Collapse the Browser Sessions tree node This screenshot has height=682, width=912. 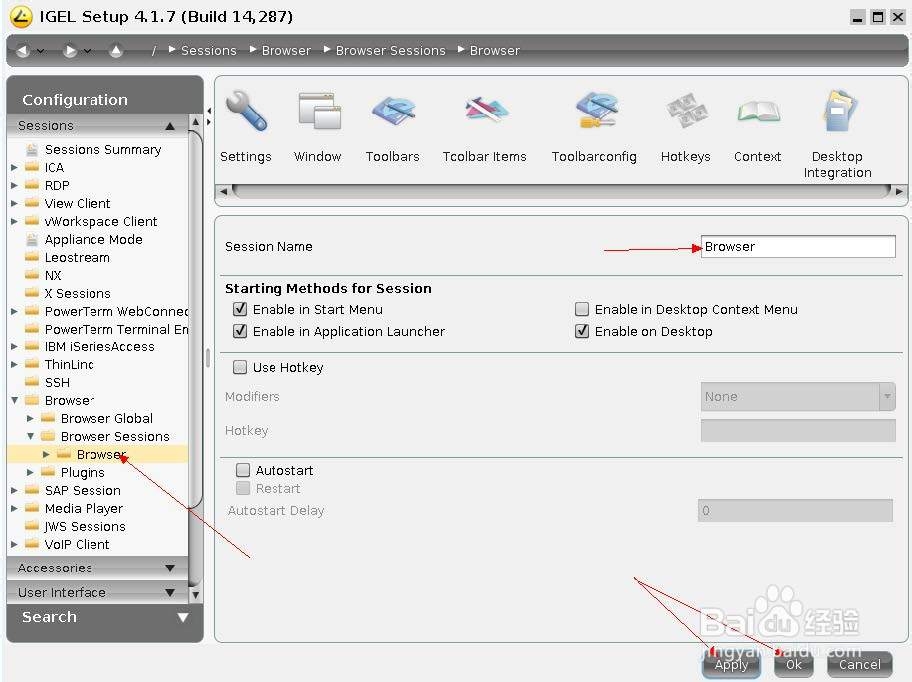30,436
